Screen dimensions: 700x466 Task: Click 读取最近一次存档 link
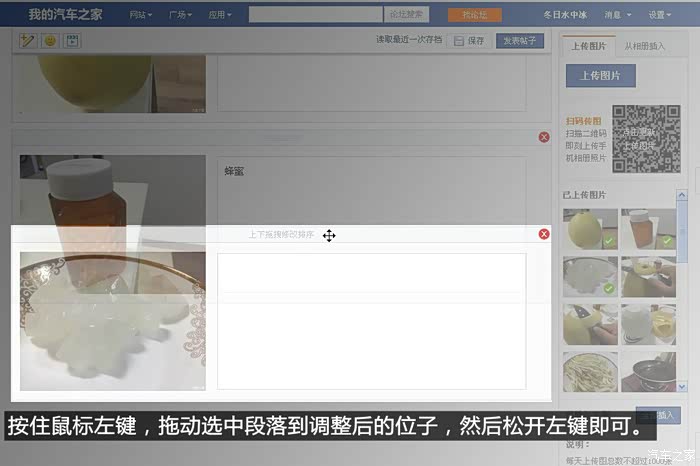(409, 40)
